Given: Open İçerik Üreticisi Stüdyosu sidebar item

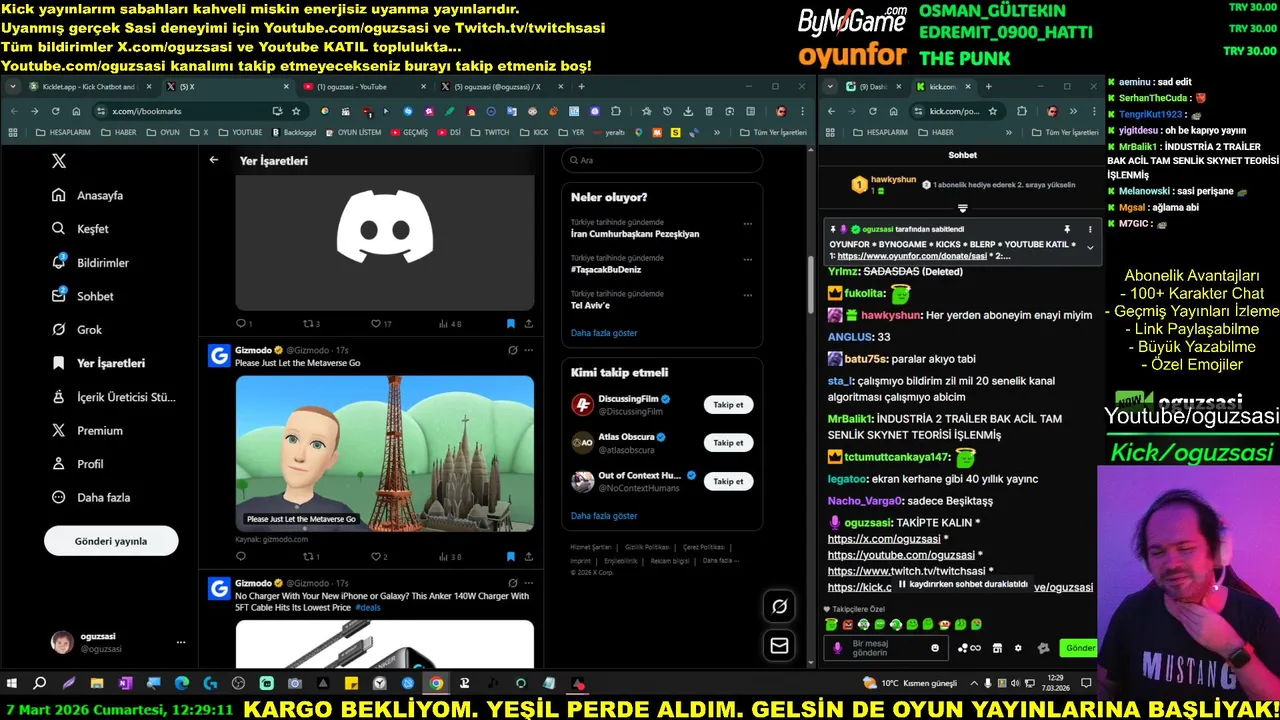Looking at the screenshot, I should (113, 397).
